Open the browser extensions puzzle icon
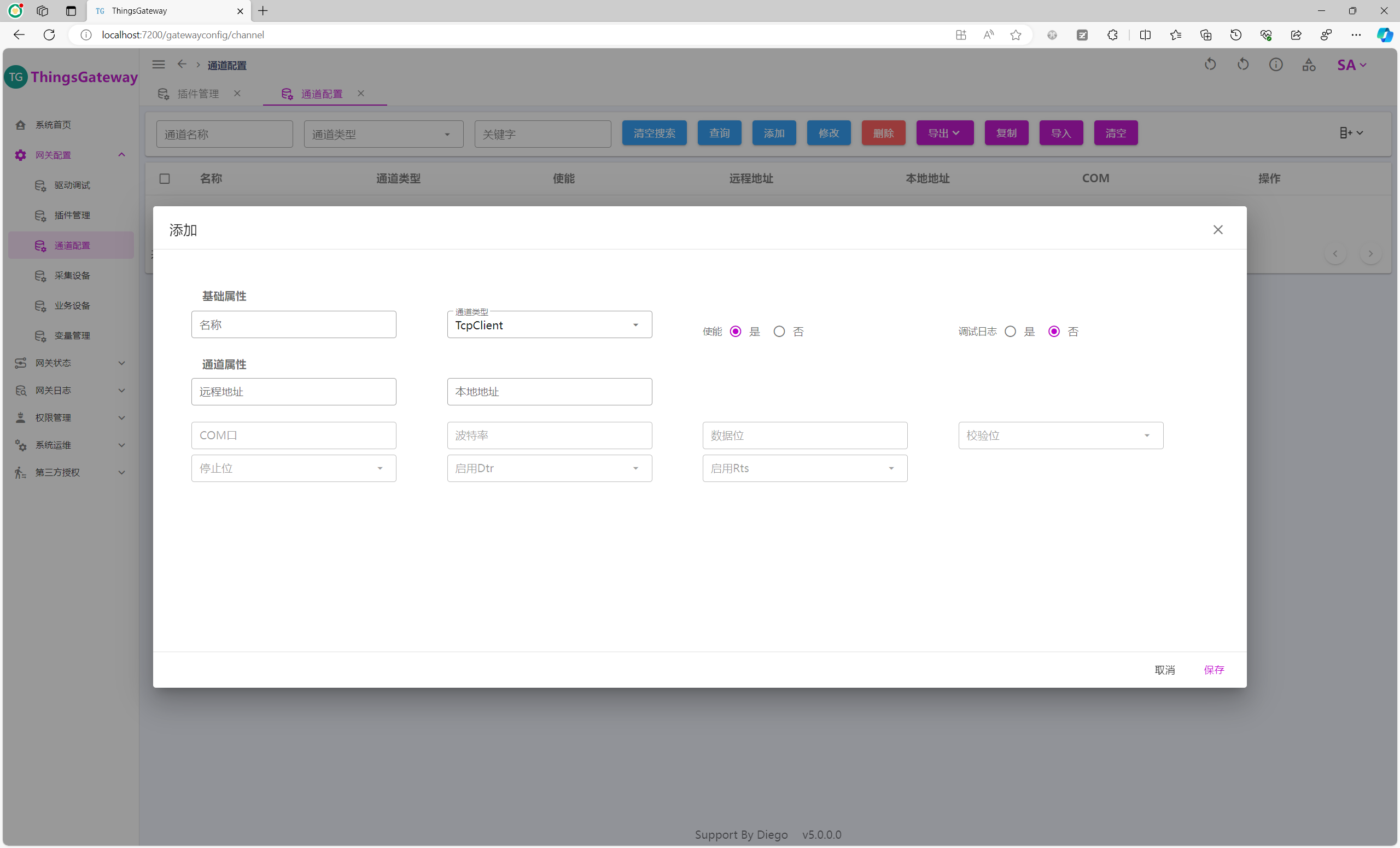Image resolution: width=1400 pixels, height=848 pixels. point(1112,35)
